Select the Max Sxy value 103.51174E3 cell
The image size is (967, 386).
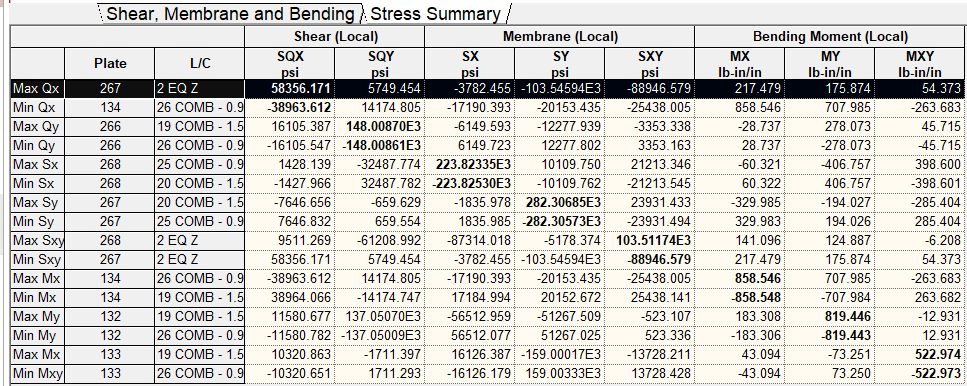(649, 240)
